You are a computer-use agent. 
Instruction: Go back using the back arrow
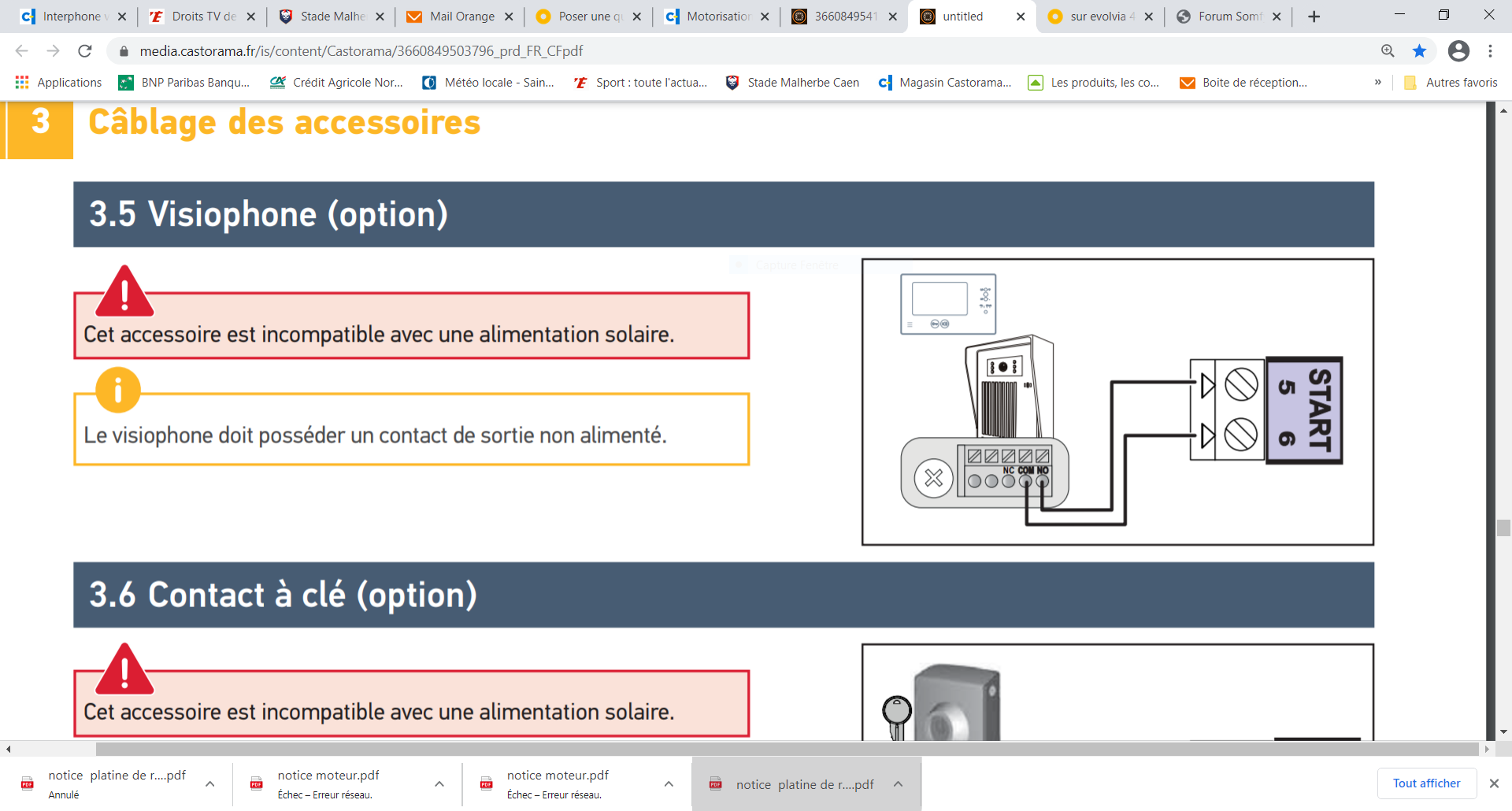coord(22,51)
